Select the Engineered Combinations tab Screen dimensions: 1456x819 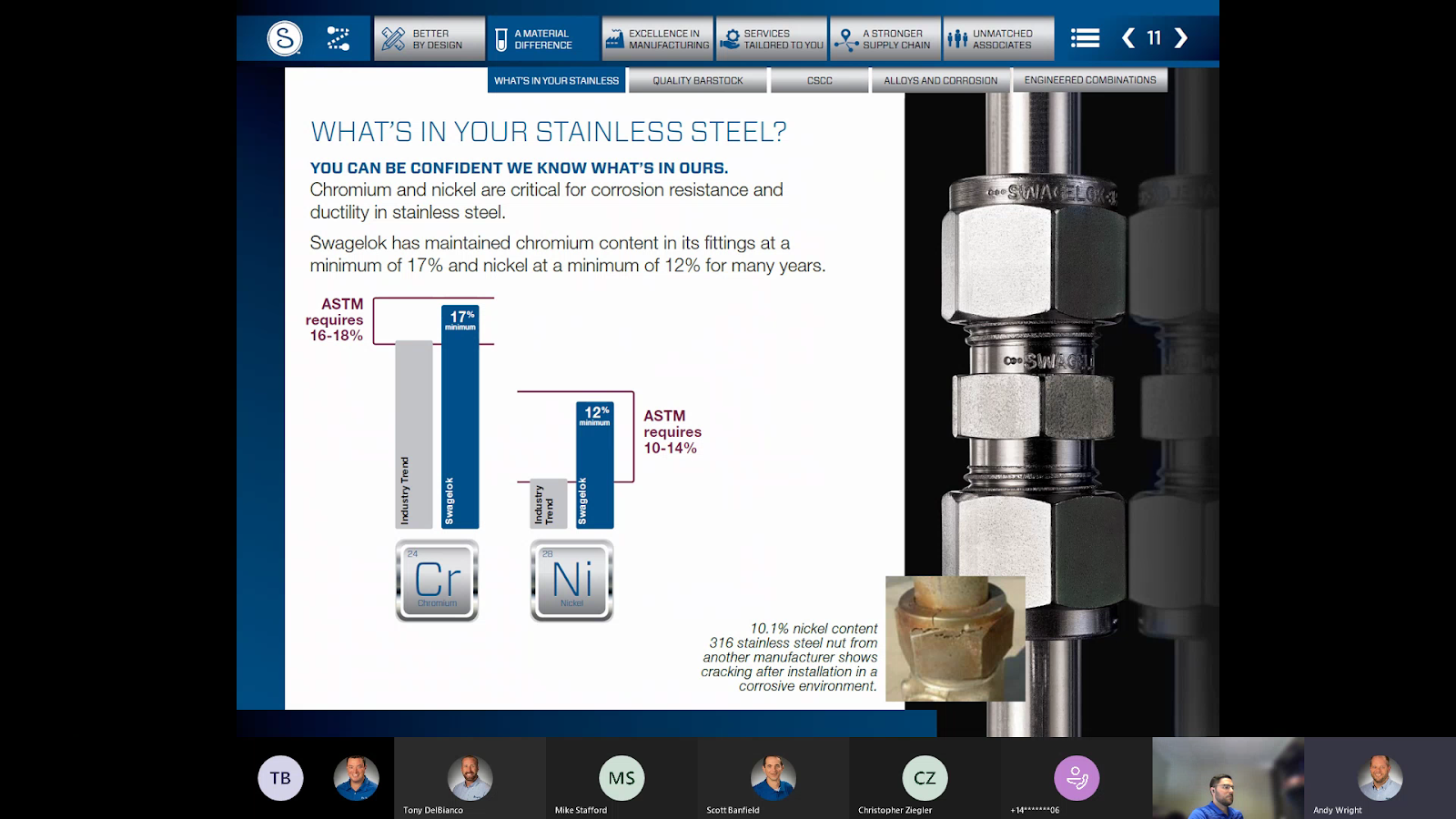(x=1090, y=80)
